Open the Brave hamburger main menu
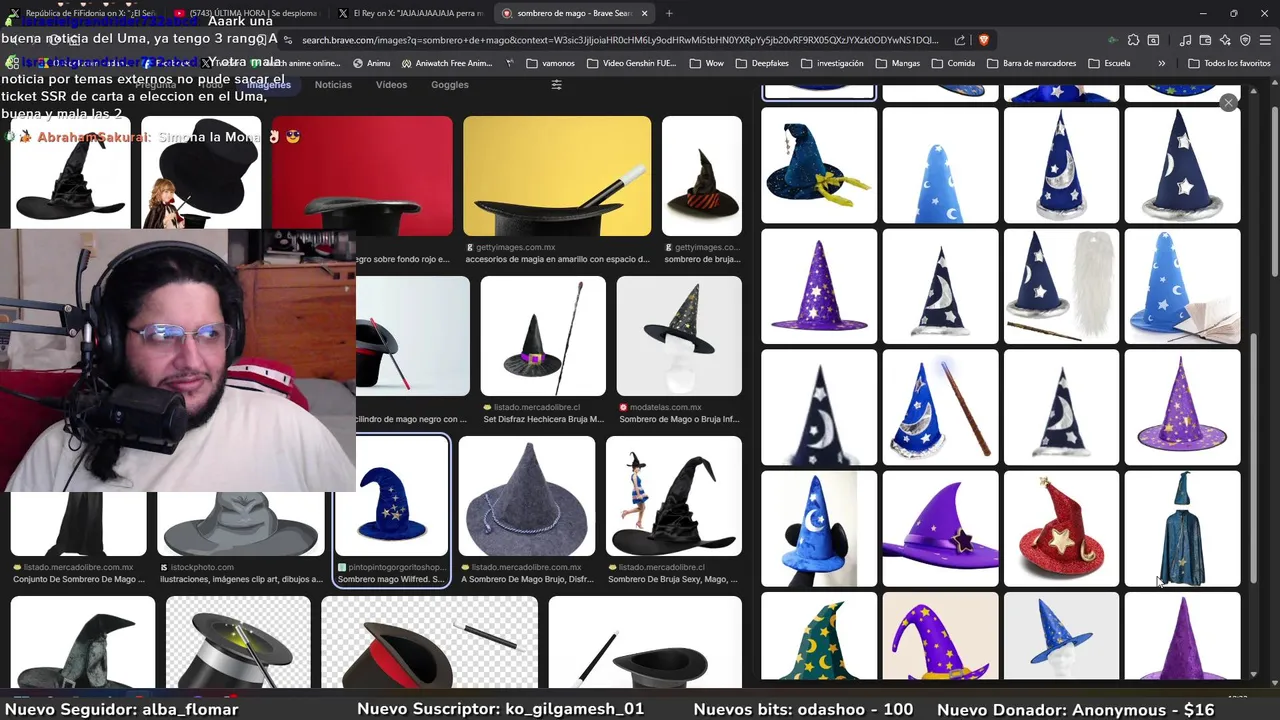Screen dimensions: 1280x720 [1265, 40]
